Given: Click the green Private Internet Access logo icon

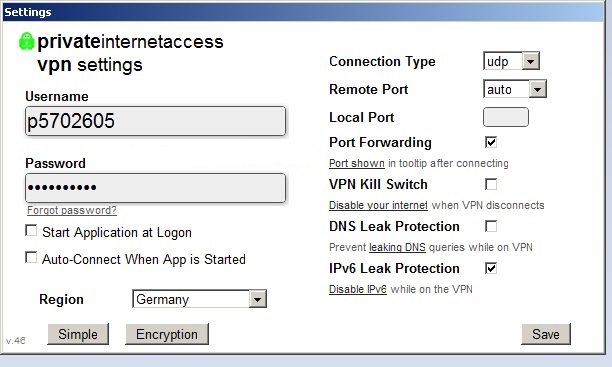Looking at the screenshot, I should click(27, 41).
